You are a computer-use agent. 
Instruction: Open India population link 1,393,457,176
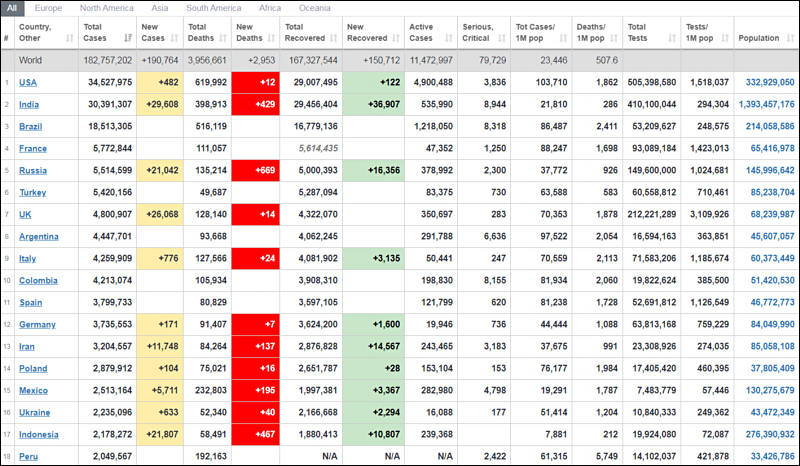[766, 104]
